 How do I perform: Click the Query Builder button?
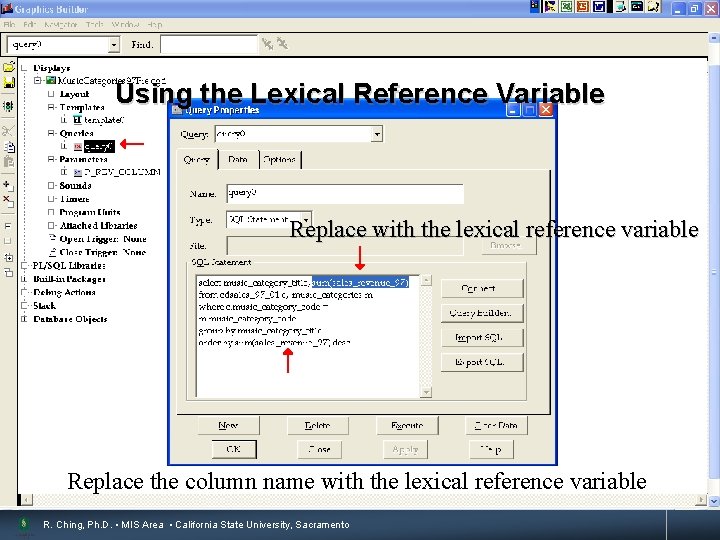(x=482, y=313)
